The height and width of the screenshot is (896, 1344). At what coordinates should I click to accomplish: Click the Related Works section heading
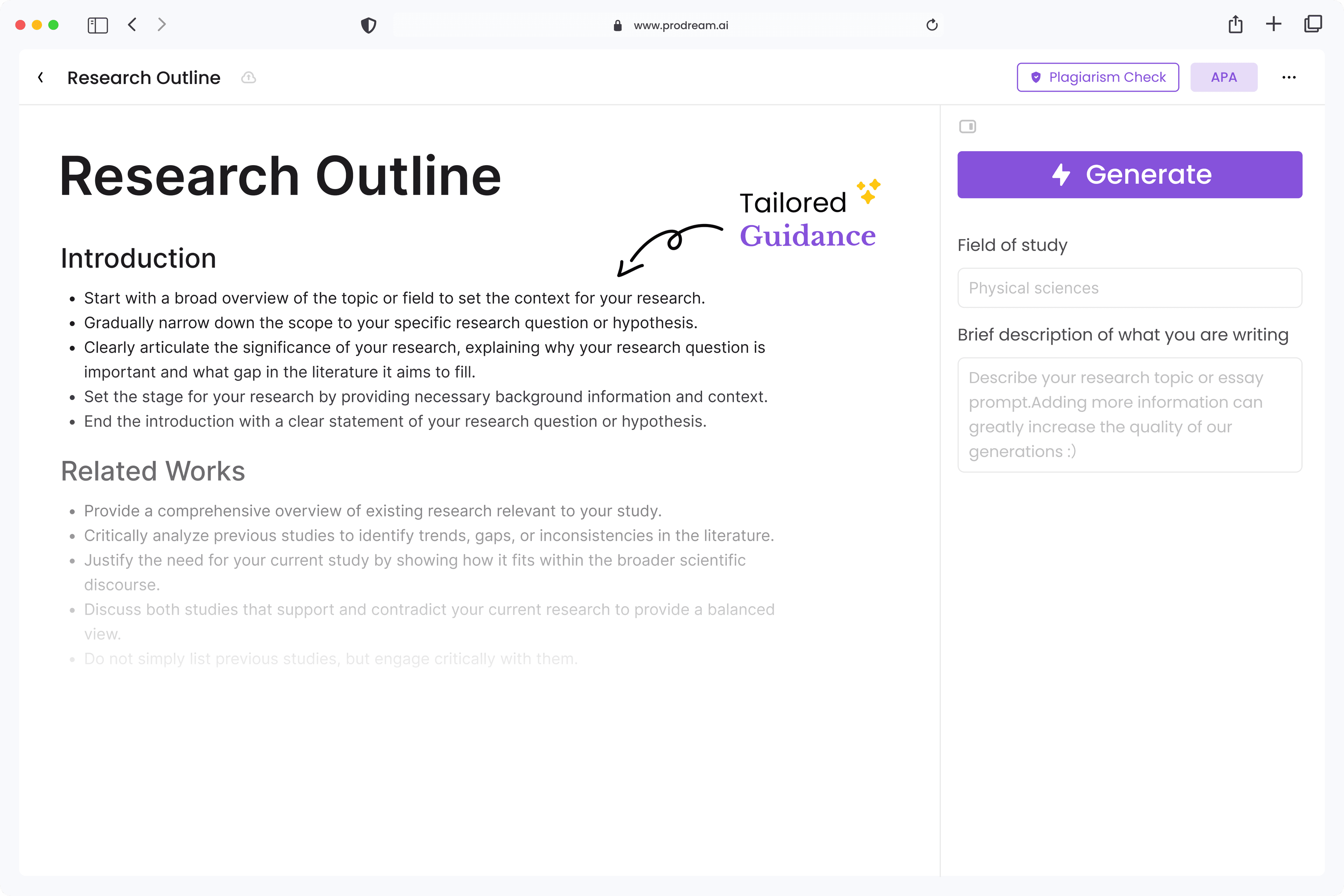tap(153, 471)
